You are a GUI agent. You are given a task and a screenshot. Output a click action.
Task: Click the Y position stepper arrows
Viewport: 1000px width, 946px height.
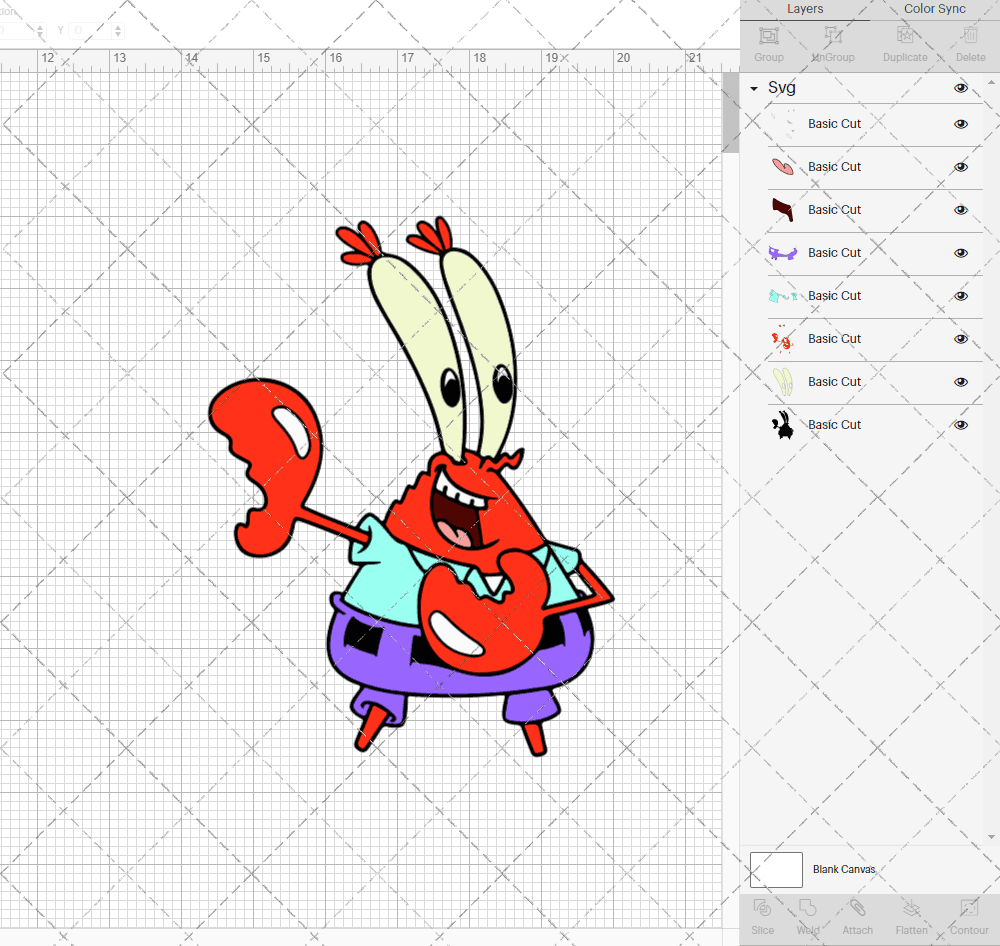pyautogui.click(x=118, y=31)
